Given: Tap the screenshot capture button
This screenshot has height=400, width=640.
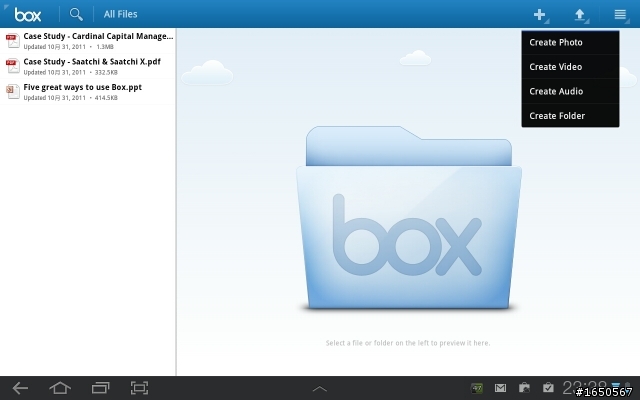Looking at the screenshot, I should pos(140,388).
